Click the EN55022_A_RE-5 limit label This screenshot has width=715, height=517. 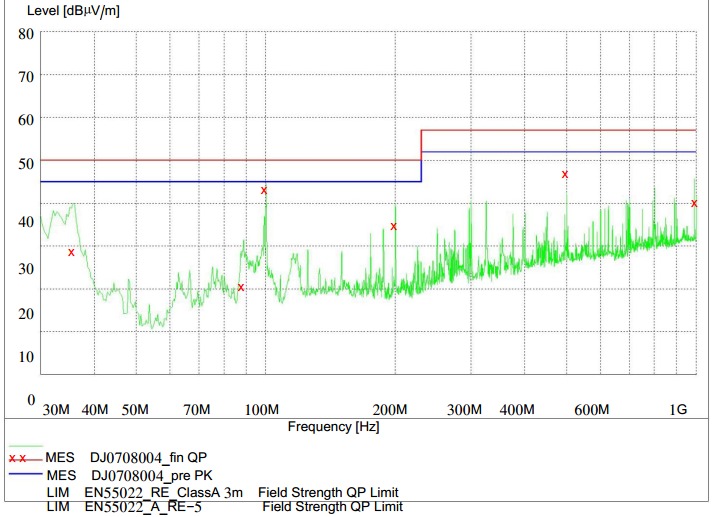click(157, 508)
